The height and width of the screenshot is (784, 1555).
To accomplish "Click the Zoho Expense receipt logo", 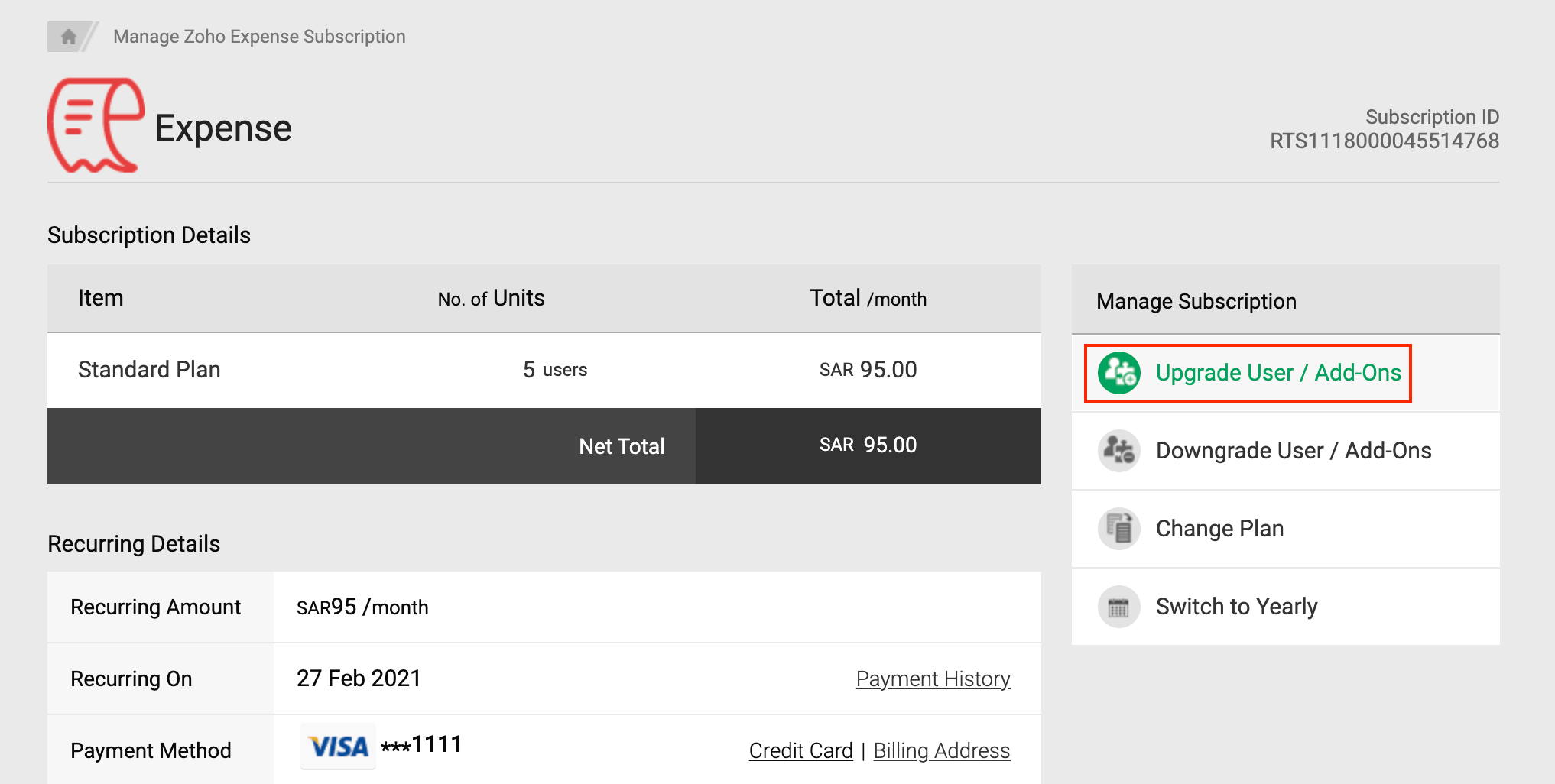I will pos(96,126).
